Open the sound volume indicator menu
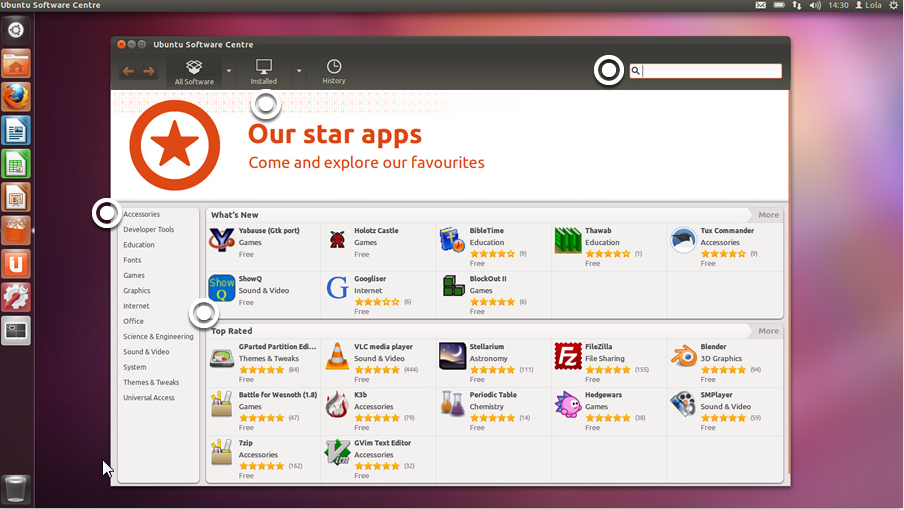Viewport: 904px width, 510px height. pos(815,5)
